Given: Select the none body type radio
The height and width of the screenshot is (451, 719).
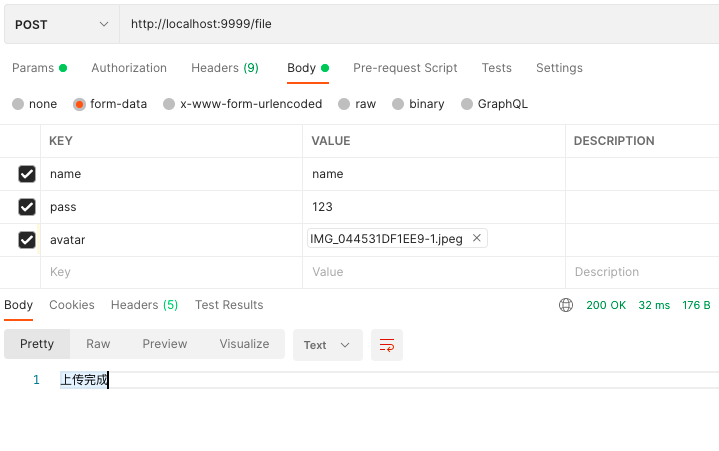Looking at the screenshot, I should coord(18,104).
